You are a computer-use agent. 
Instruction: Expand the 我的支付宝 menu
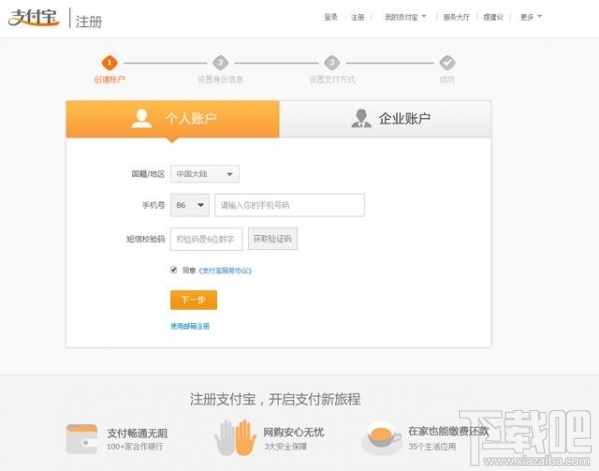coord(405,17)
